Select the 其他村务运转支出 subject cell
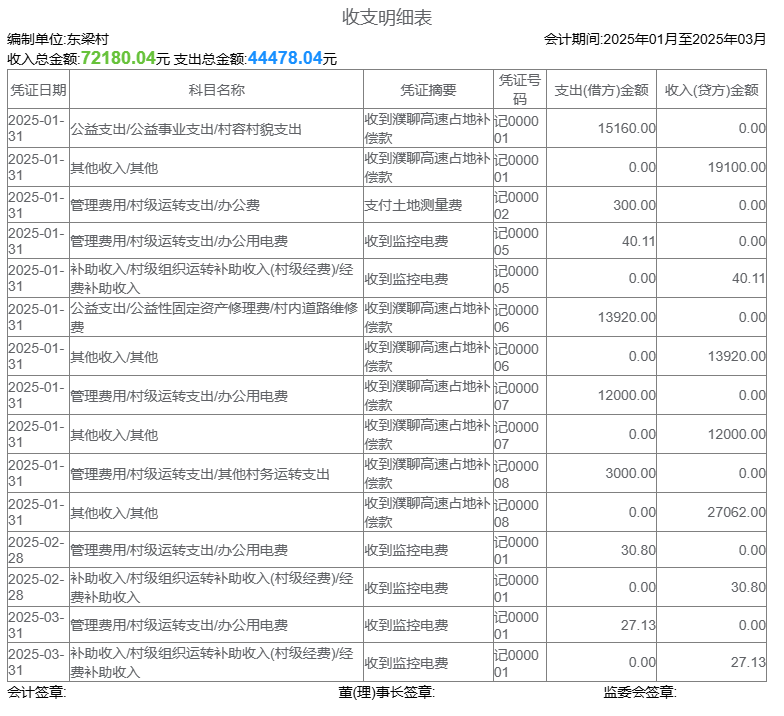The height and width of the screenshot is (716, 784). point(200,474)
